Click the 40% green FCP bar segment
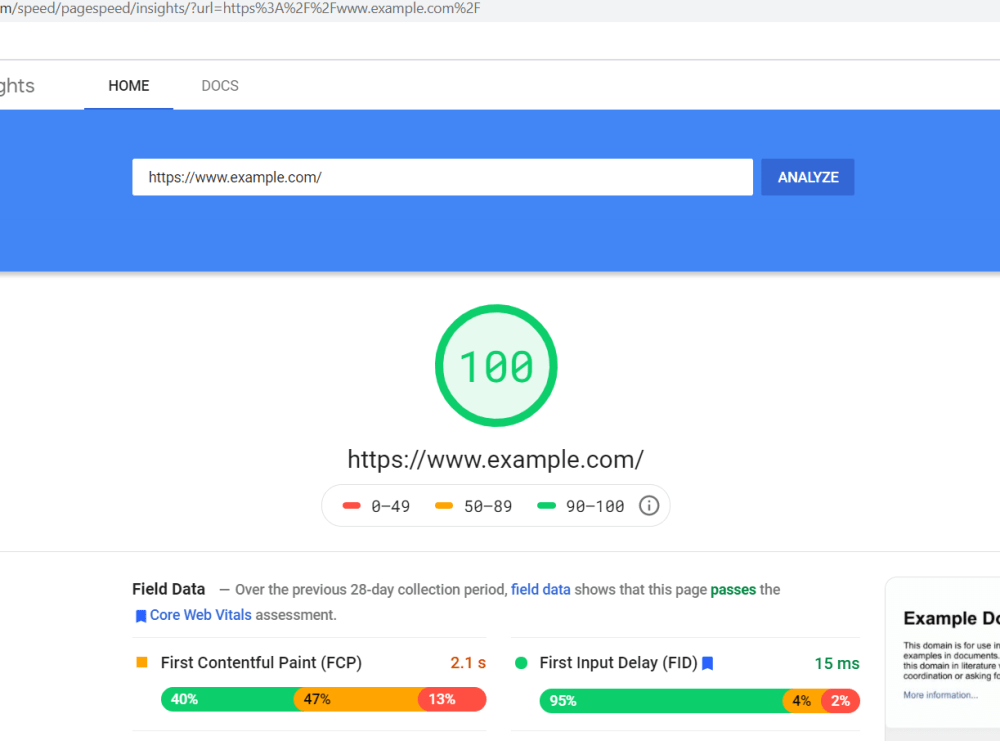Screen dimensions: 1000x750 tap(228, 699)
